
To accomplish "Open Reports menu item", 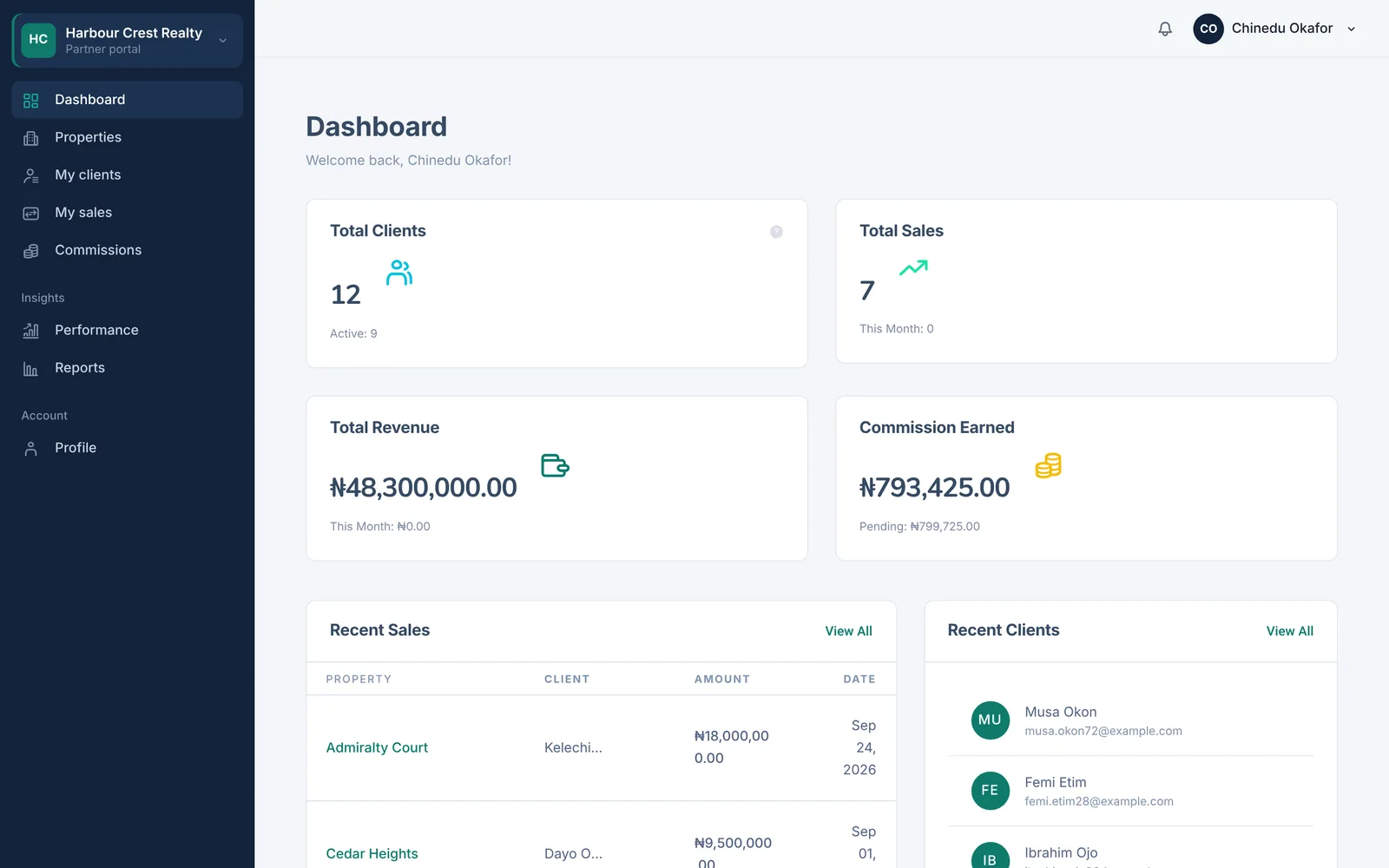I will pyautogui.click(x=128, y=368).
